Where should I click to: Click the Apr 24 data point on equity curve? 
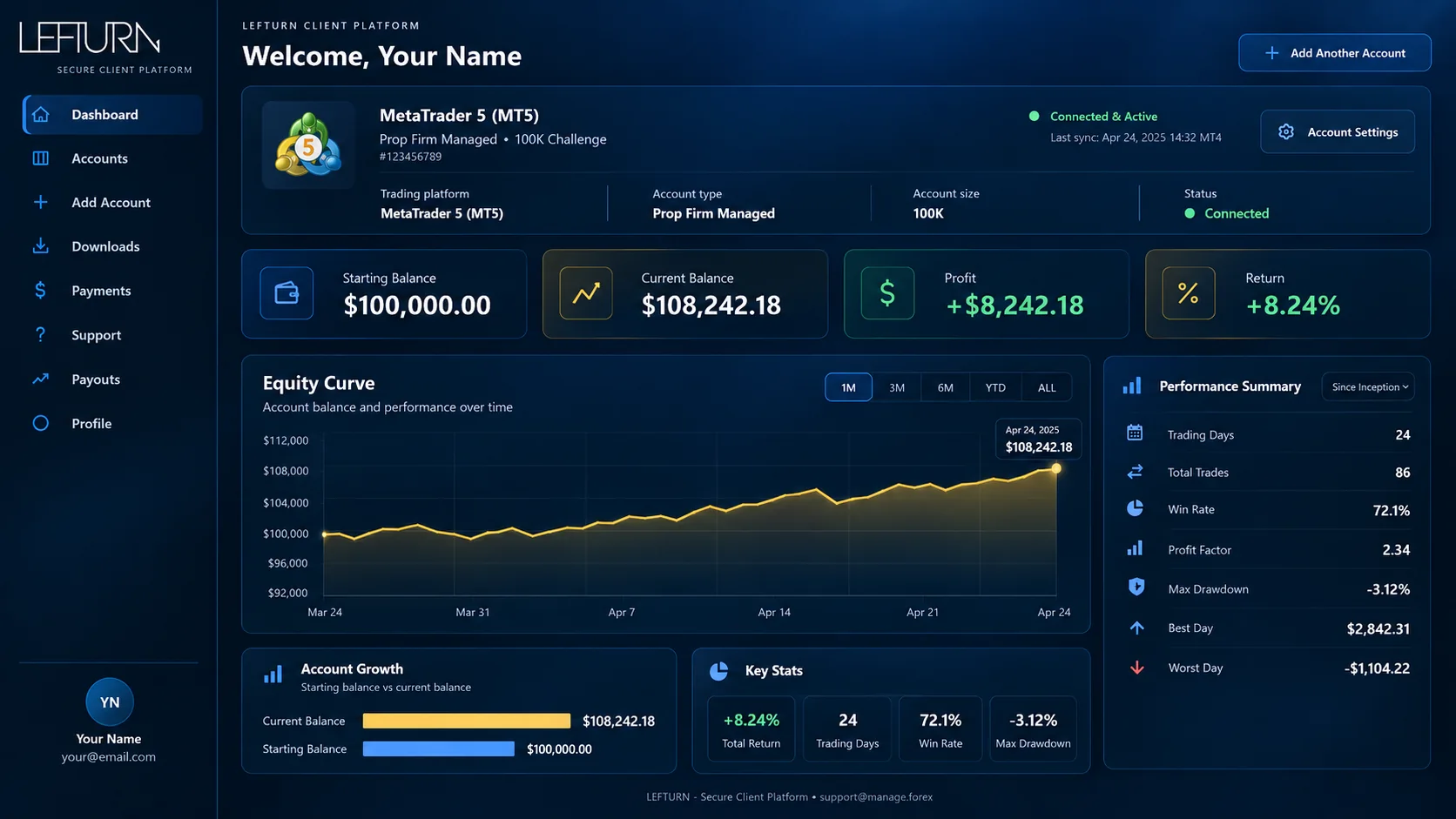coord(1056,468)
